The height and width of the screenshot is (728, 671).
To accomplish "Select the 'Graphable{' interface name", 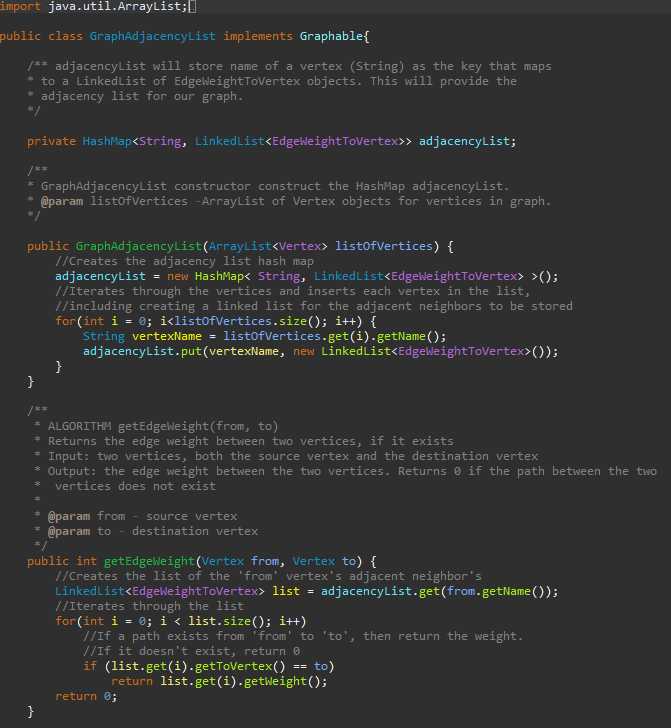I will [334, 36].
